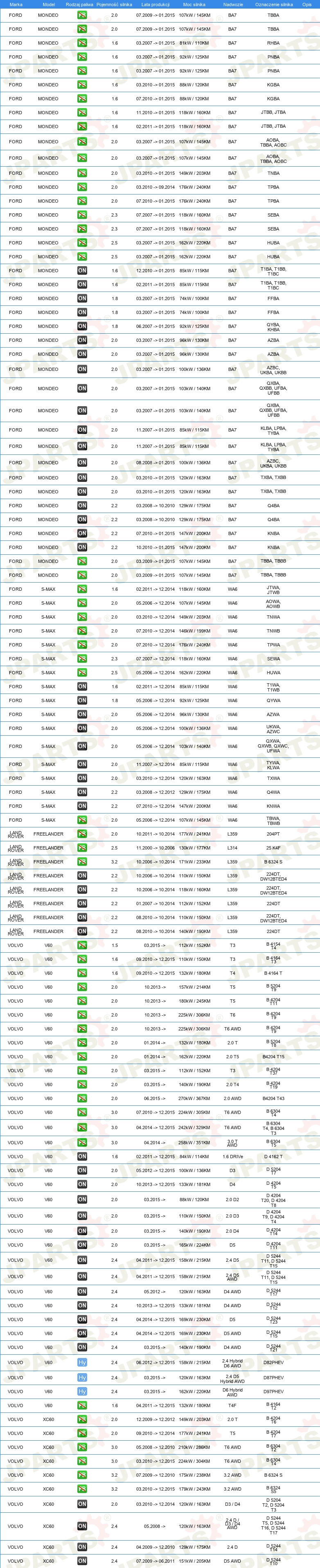Click petrol icon in Freelander 204PT row
This screenshot has height=1568, width=320.
pos(82,834)
